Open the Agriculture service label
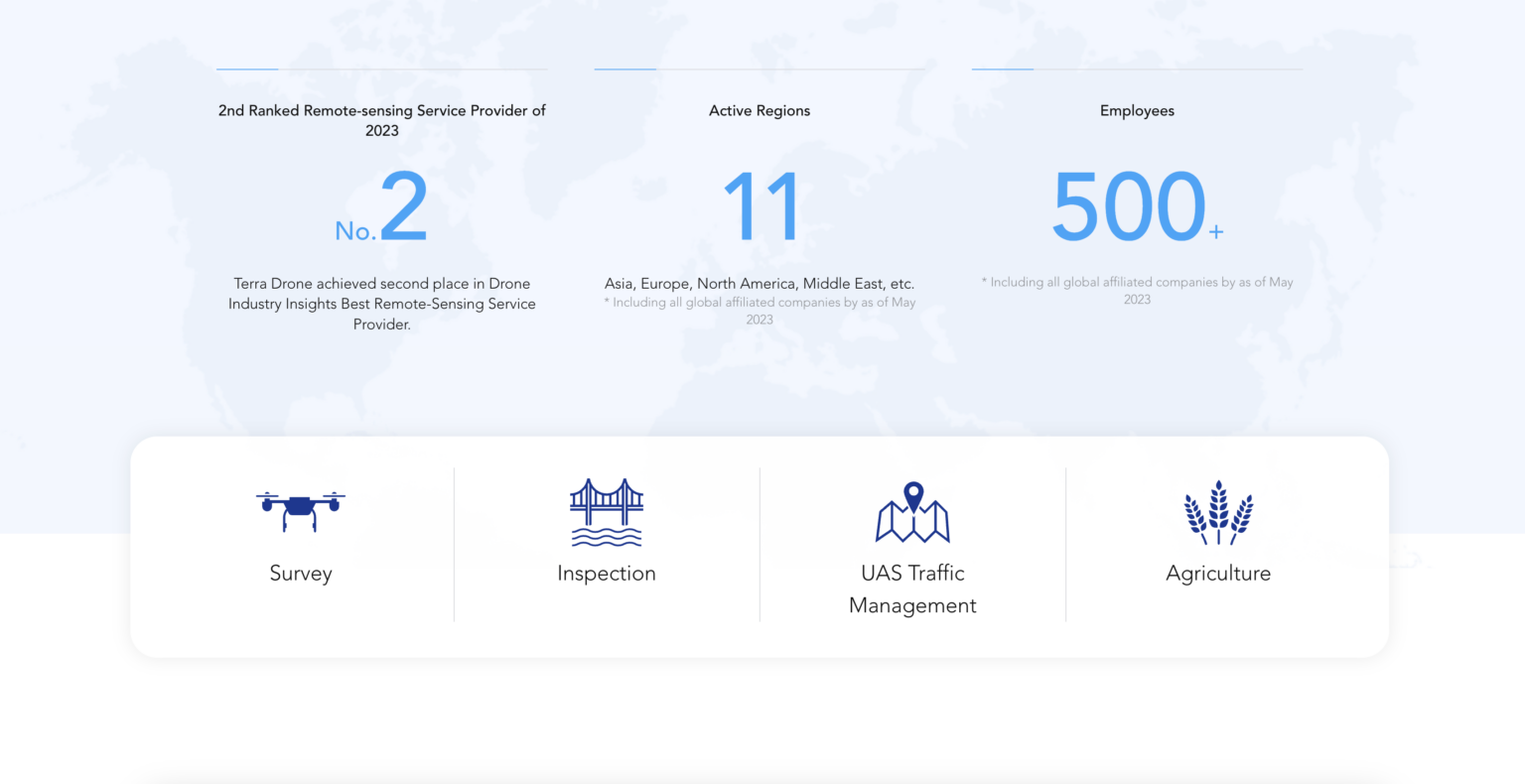Screen dimensions: 1525x784 tap(1218, 573)
